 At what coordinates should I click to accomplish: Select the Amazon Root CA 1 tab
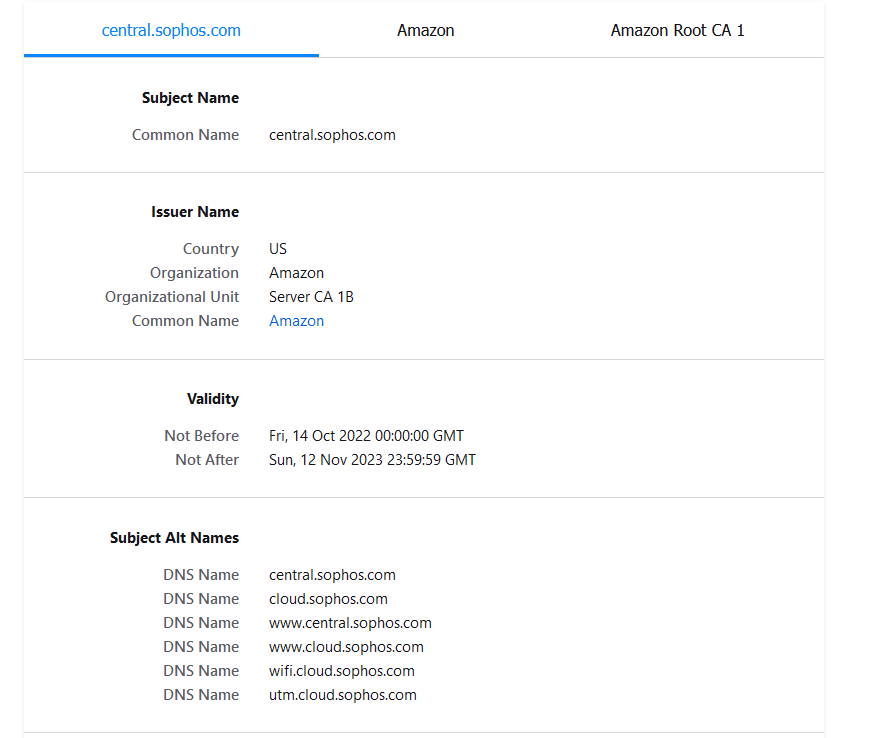(677, 30)
